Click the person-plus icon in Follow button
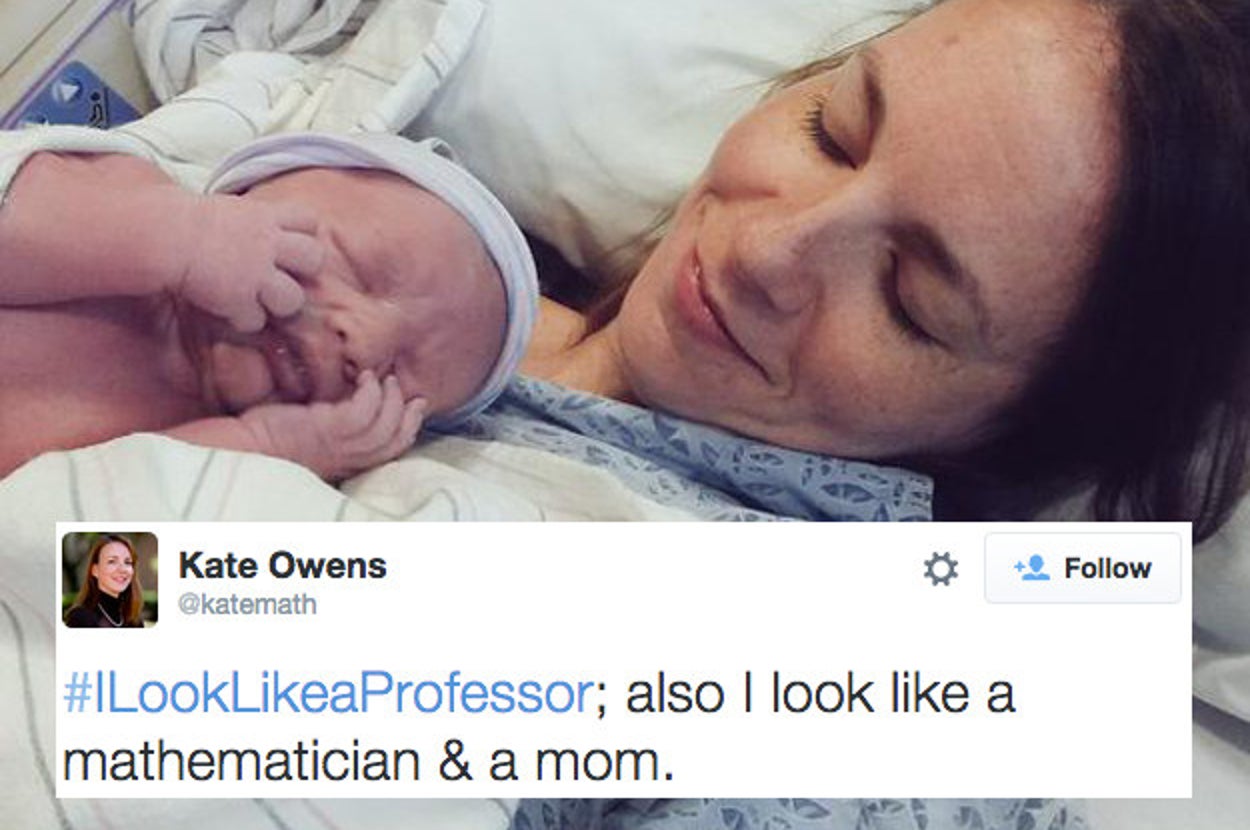The image size is (1250, 830). point(1030,568)
